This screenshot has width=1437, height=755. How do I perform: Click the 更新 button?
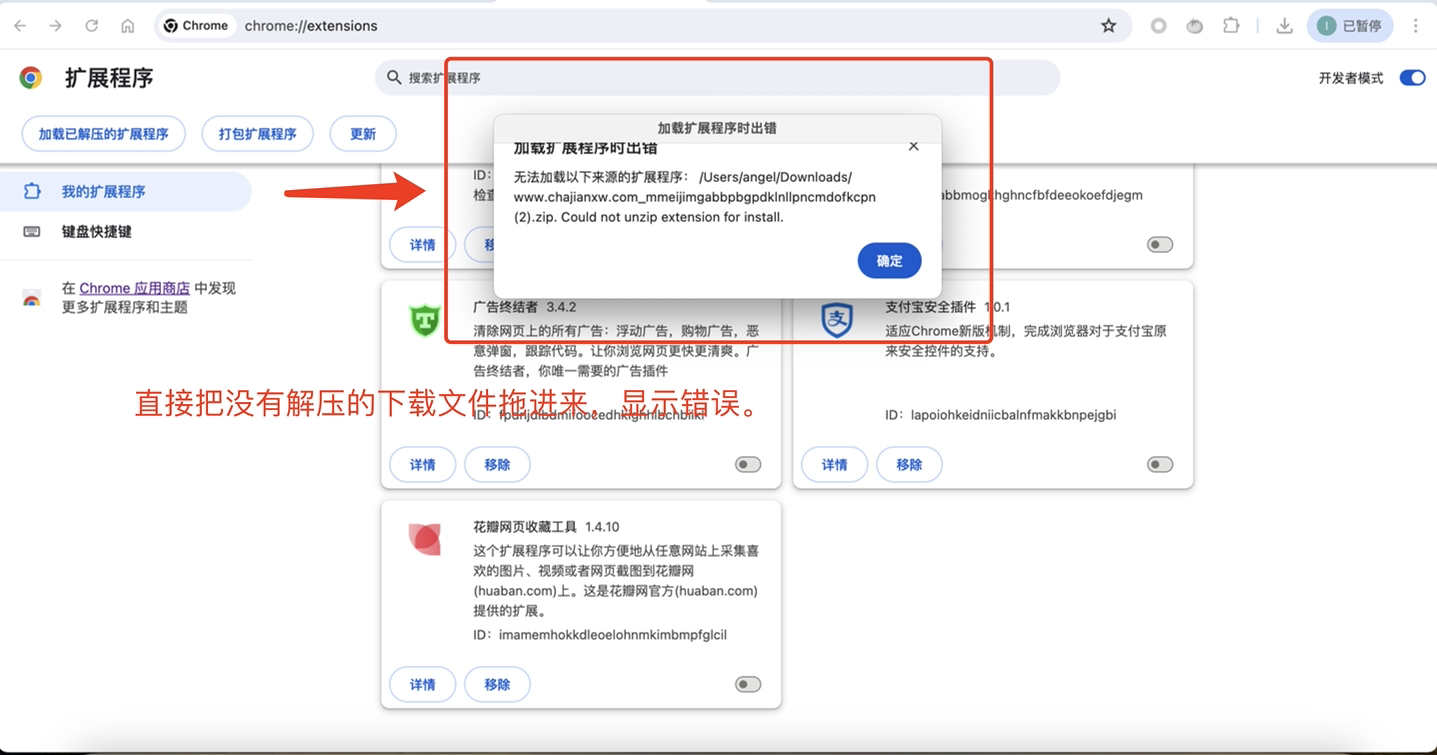coord(363,134)
